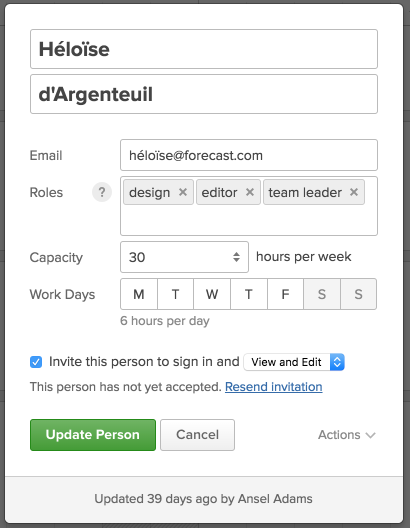Focus the first name field Héloïse
410x528 pixels.
(204, 49)
